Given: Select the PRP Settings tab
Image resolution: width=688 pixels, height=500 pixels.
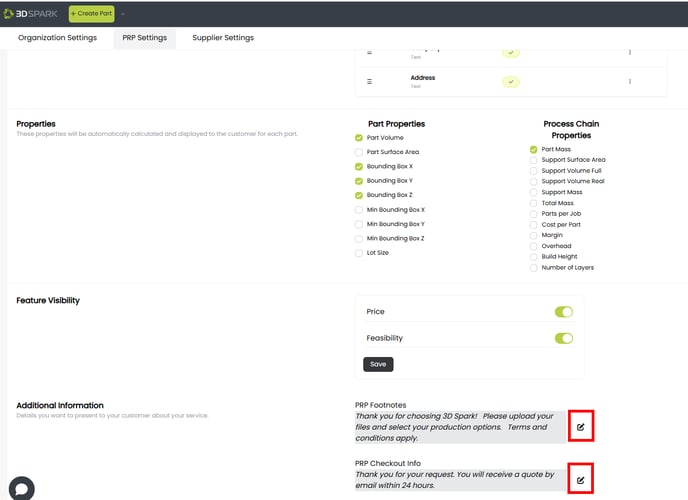Looking at the screenshot, I should pos(144,38).
